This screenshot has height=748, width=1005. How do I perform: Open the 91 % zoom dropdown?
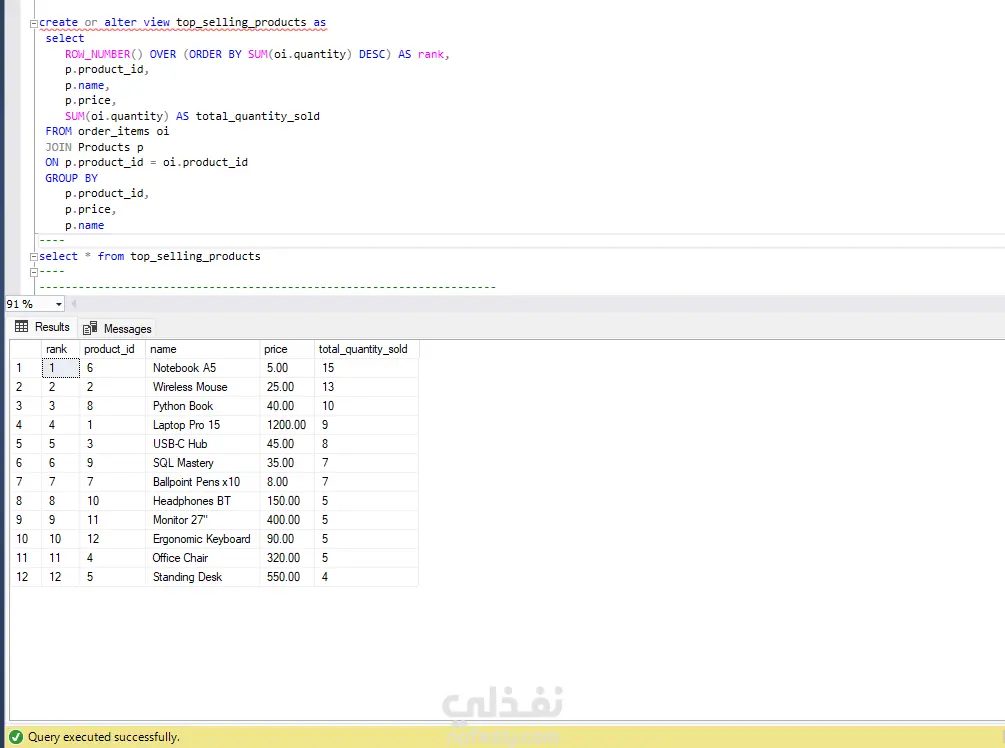[58, 304]
